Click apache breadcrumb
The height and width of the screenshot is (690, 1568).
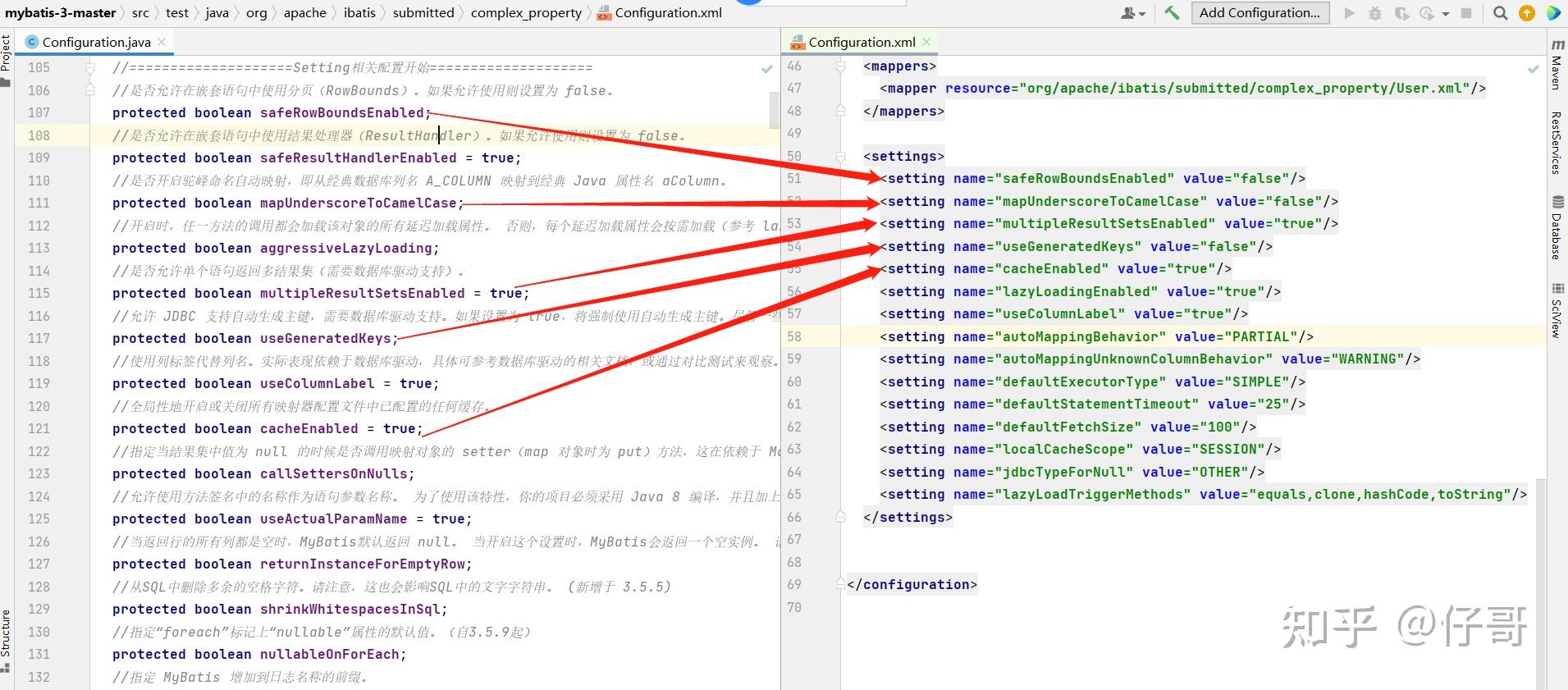tap(305, 12)
